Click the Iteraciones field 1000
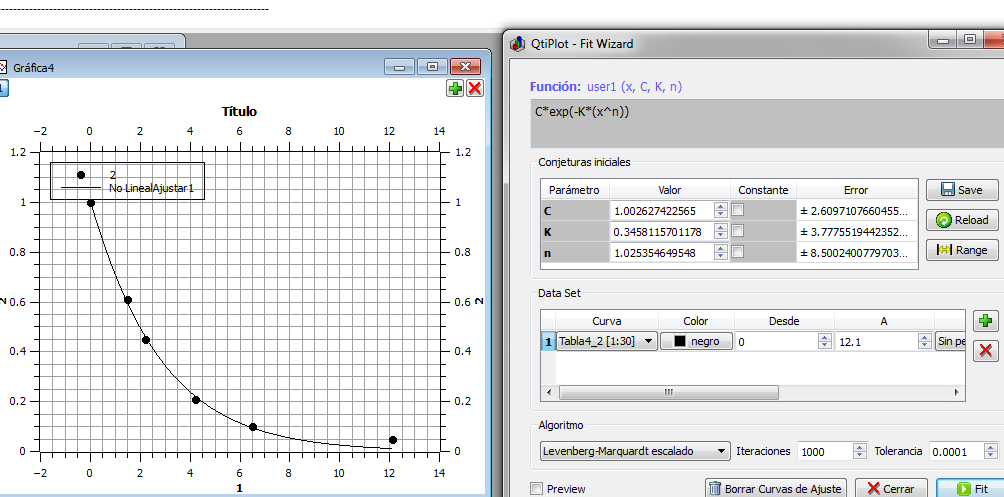The image size is (1004, 497). click(x=825, y=452)
